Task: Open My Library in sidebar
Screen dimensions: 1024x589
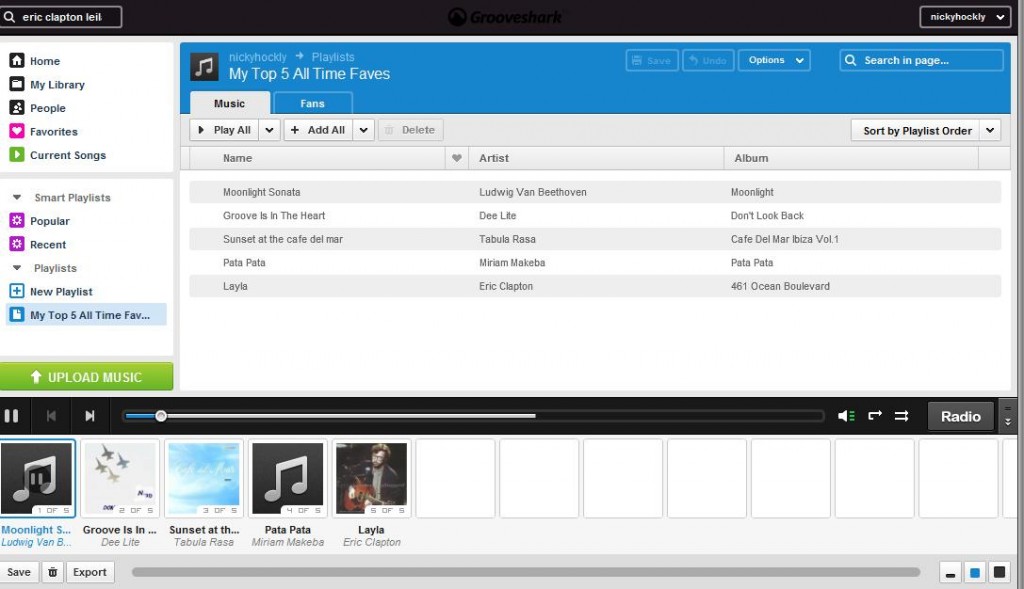Action: 47,84
